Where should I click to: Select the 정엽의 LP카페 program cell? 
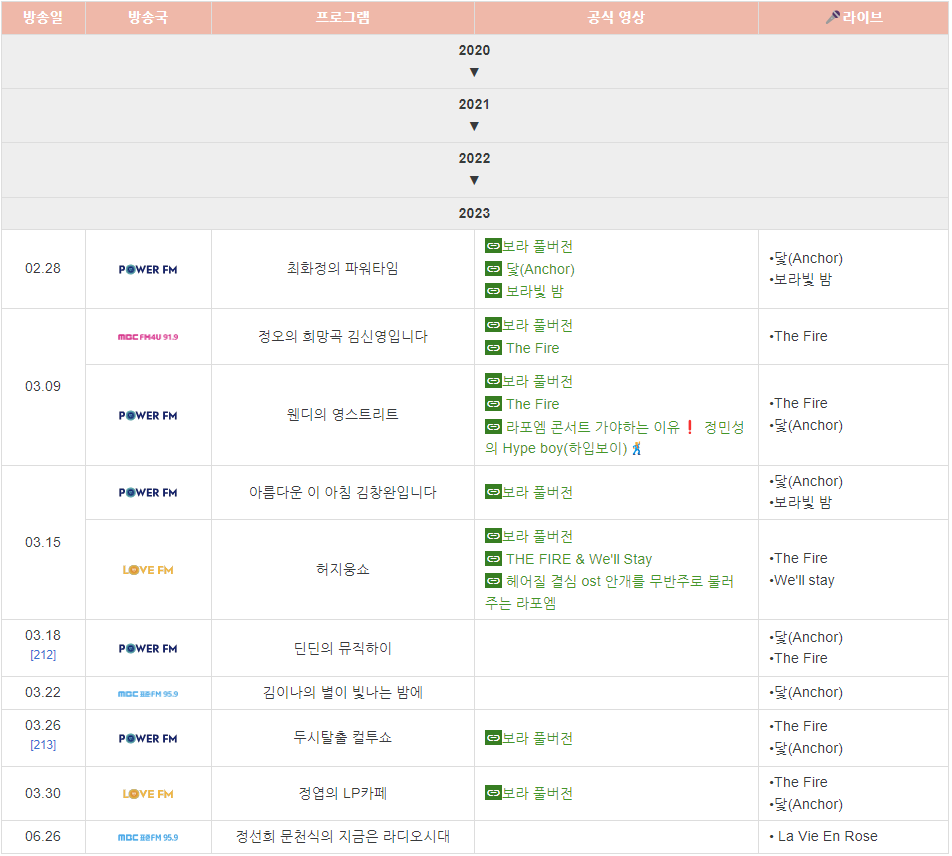pyautogui.click(x=343, y=793)
